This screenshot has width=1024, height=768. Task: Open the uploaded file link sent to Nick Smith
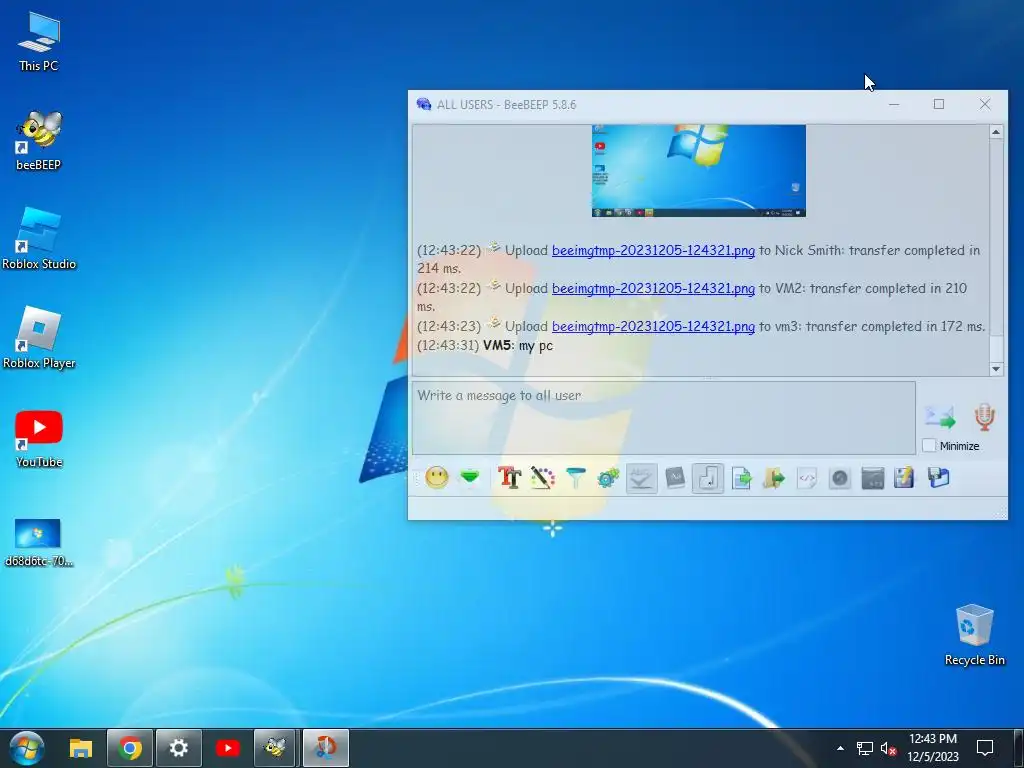pyautogui.click(x=653, y=250)
